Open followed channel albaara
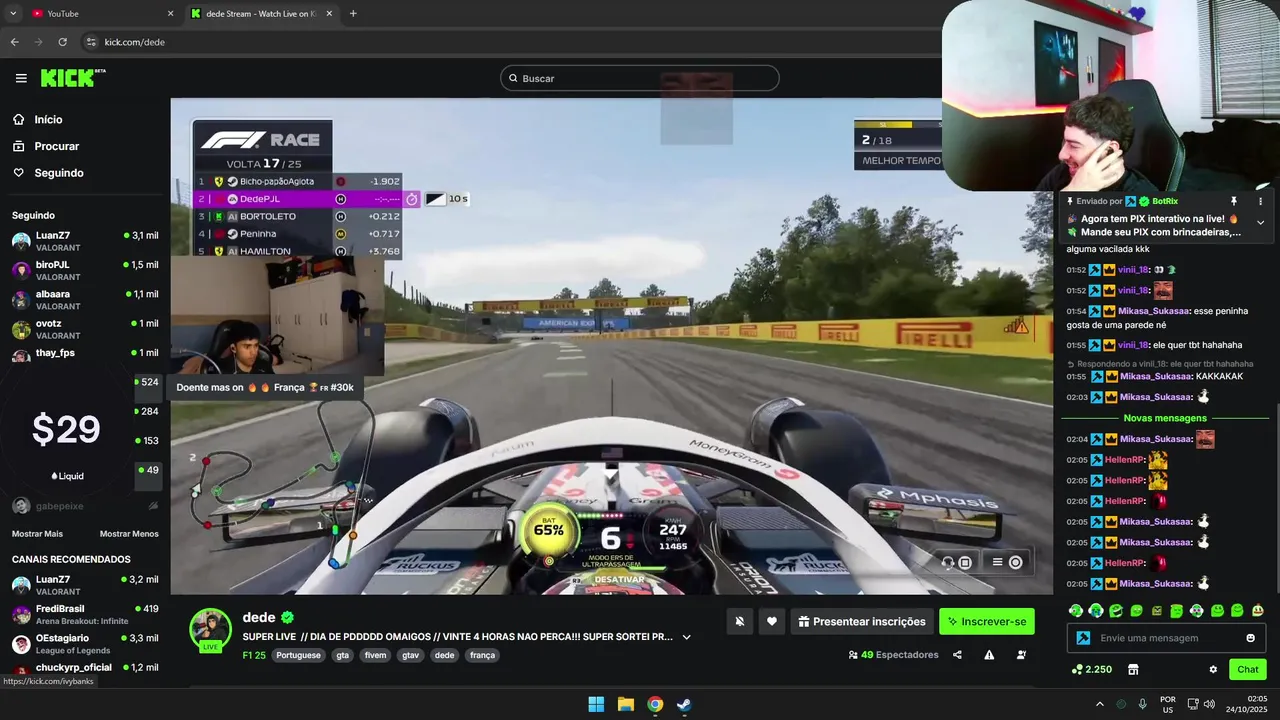The width and height of the screenshot is (1280, 720). click(x=85, y=300)
